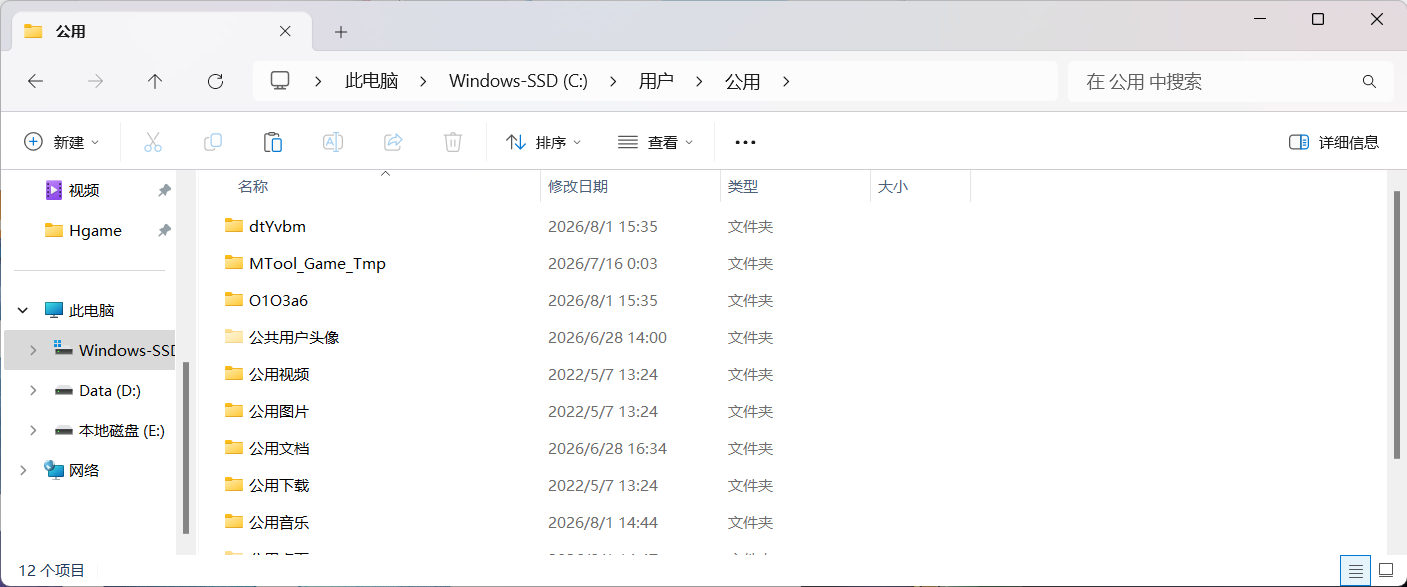
Task: Click 用户 breadcrumb in address bar
Action: (656, 82)
